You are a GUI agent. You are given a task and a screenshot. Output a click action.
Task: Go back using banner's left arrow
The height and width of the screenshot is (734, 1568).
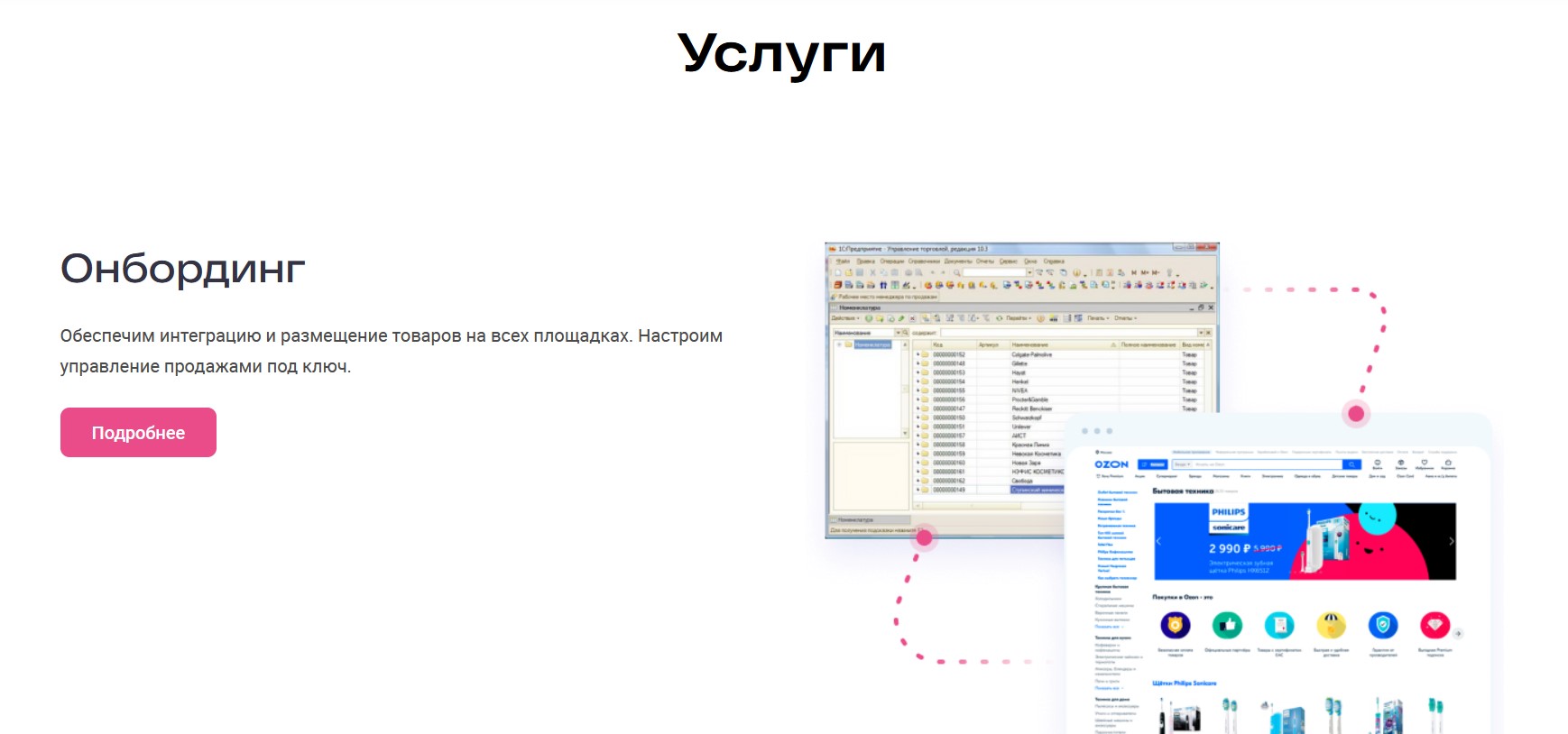[x=1159, y=541]
